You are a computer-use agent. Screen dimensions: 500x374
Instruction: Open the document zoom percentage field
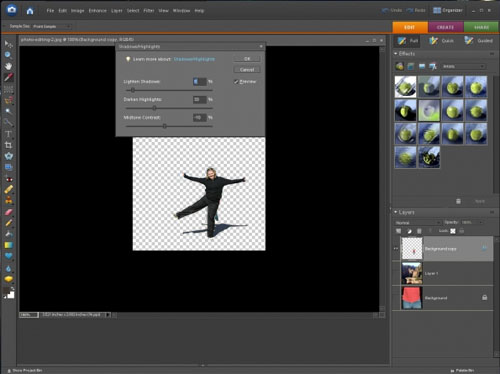tap(29, 315)
